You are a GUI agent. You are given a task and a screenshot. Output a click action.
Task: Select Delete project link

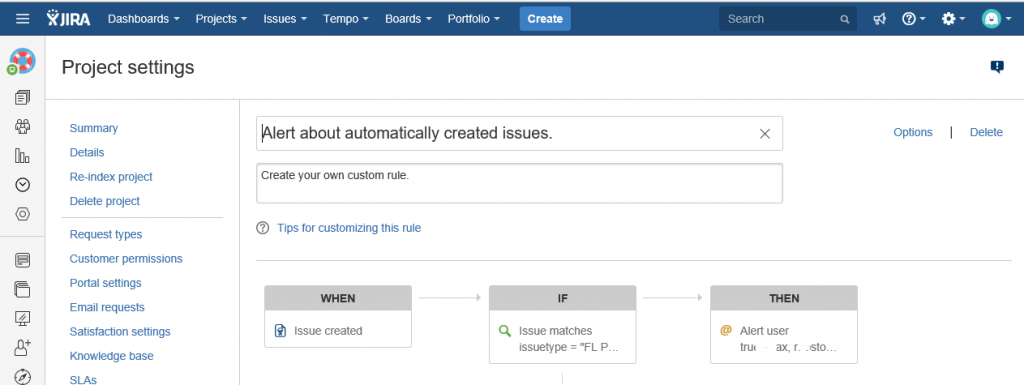[104, 201]
